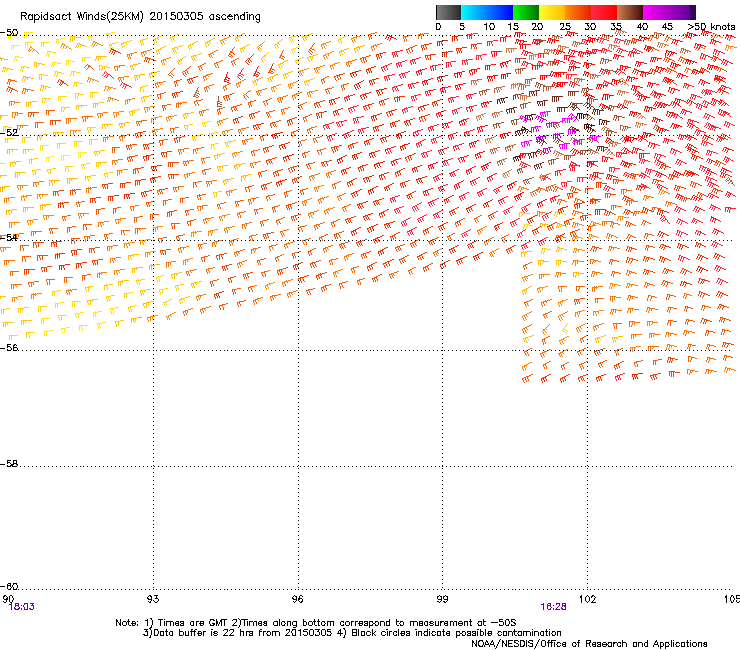Click the 102 longitude axis label
This screenshot has height=650, width=740.
tap(588, 599)
